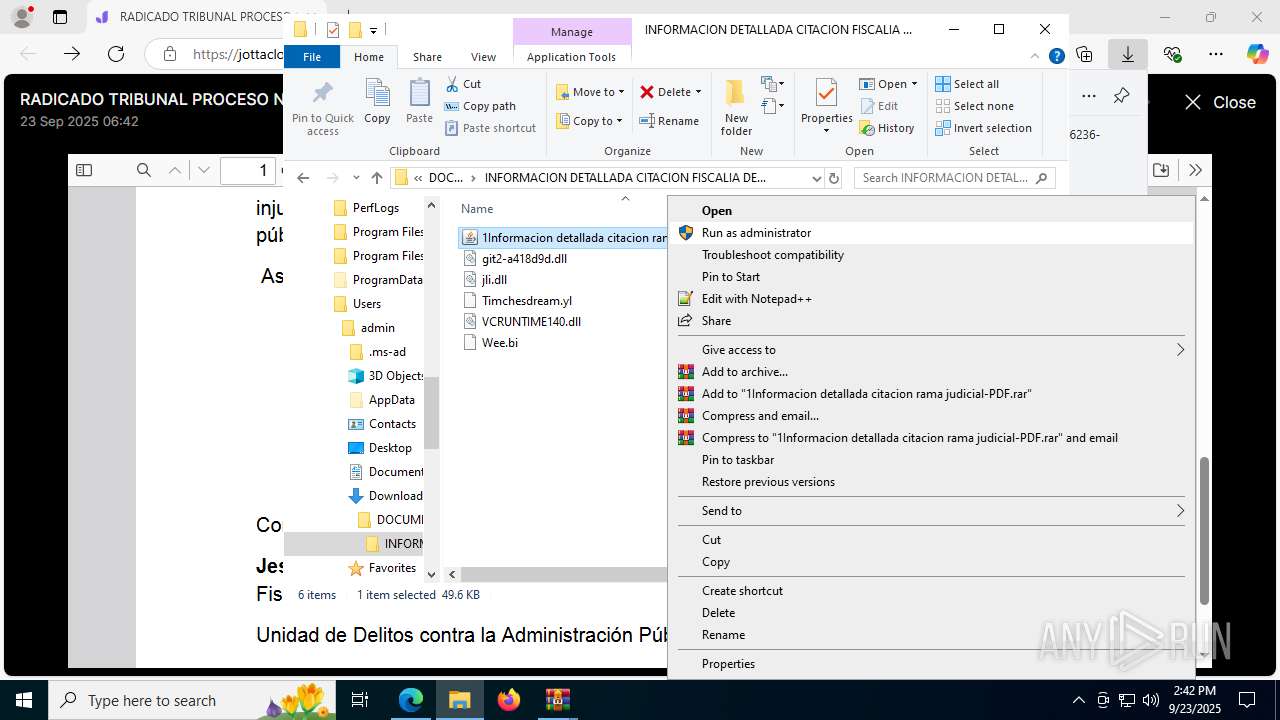Choose Restore previous versions
Screen dimensions: 1280x720
[x=931, y=482]
